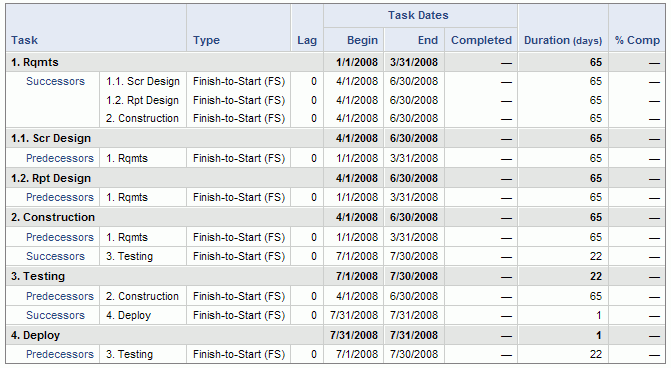Viewport: 671px width, 368px height.
Task: Select the Type column header
Action: (206, 40)
